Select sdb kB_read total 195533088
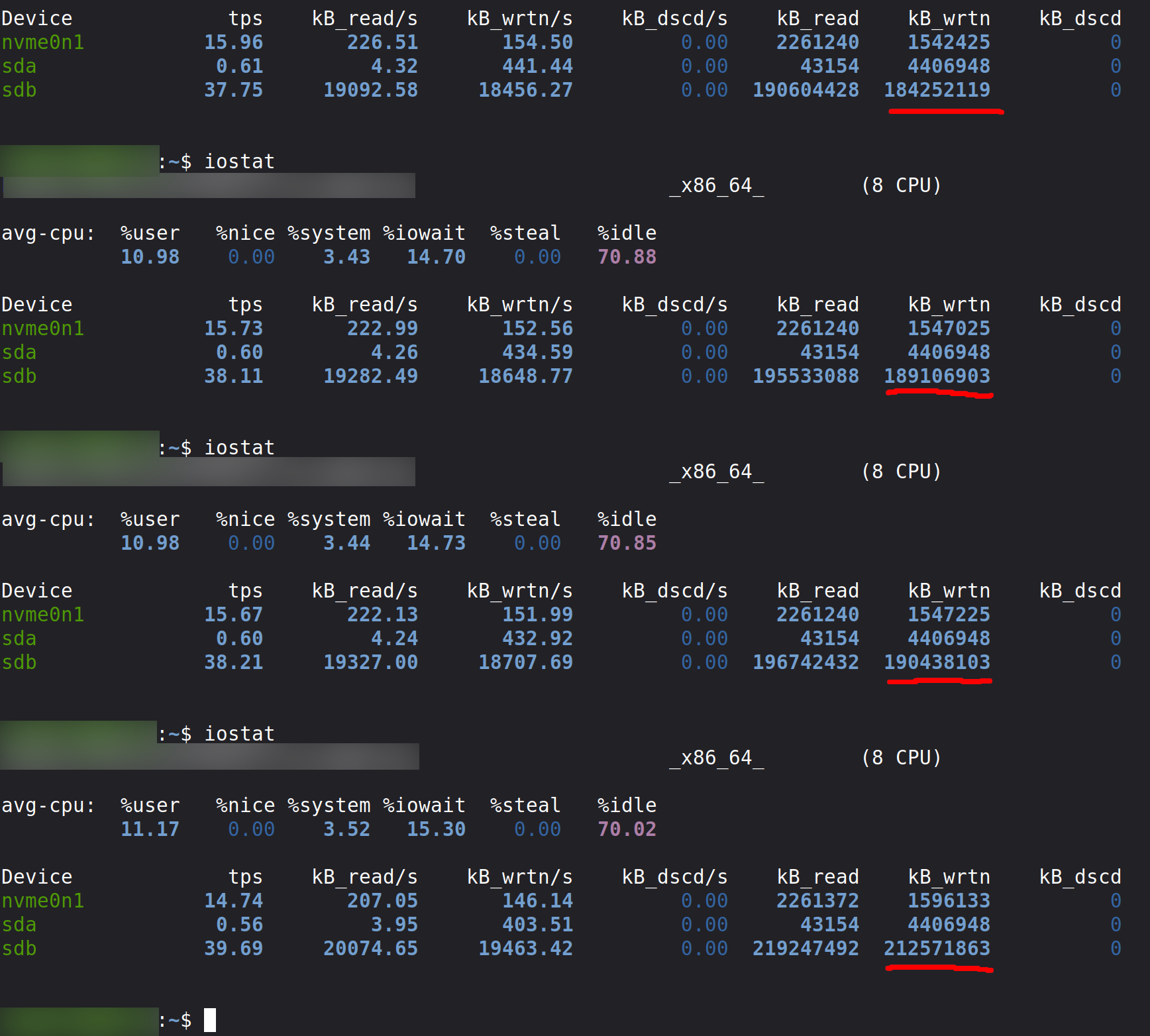 point(806,376)
